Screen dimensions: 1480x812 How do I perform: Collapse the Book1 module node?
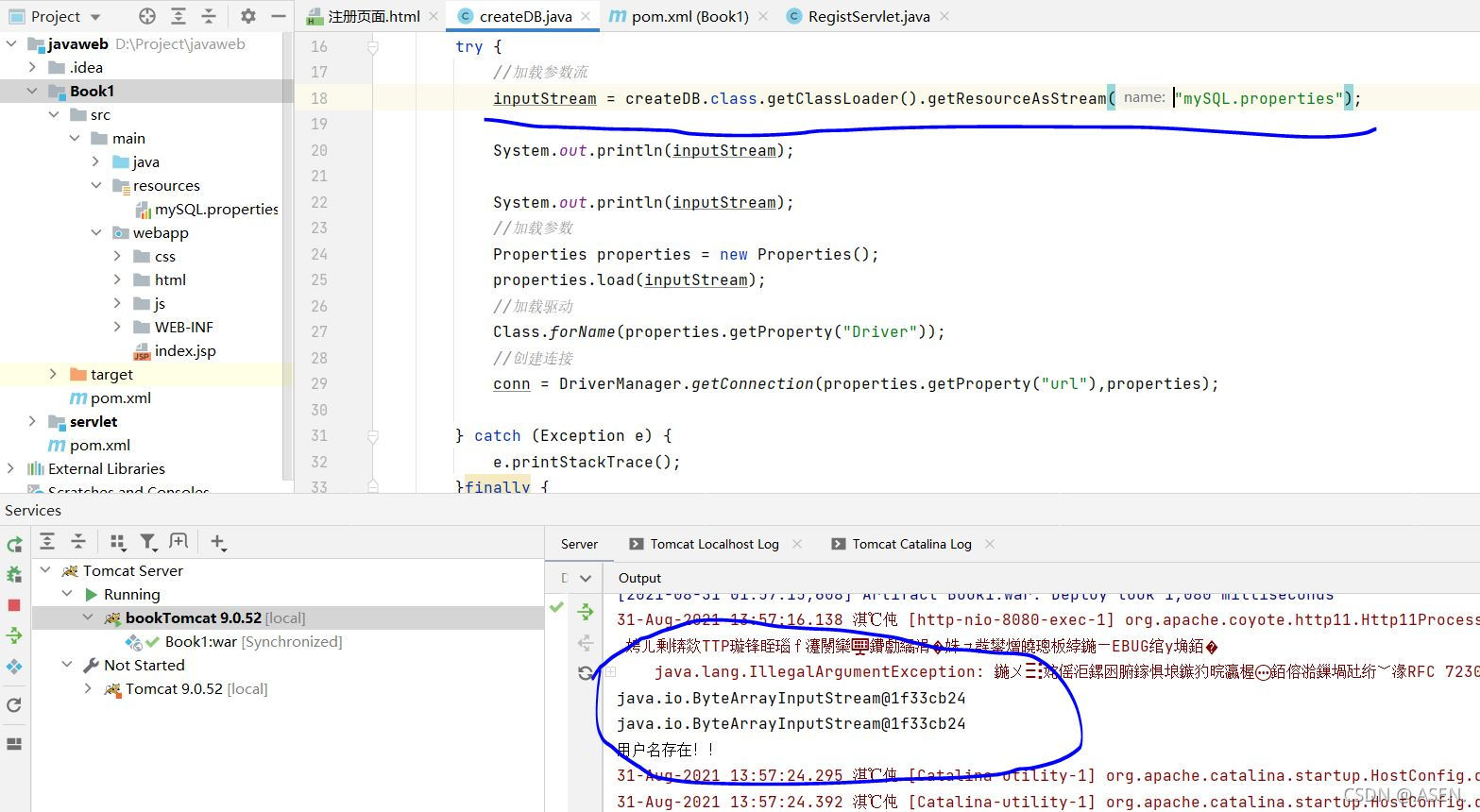[33, 91]
